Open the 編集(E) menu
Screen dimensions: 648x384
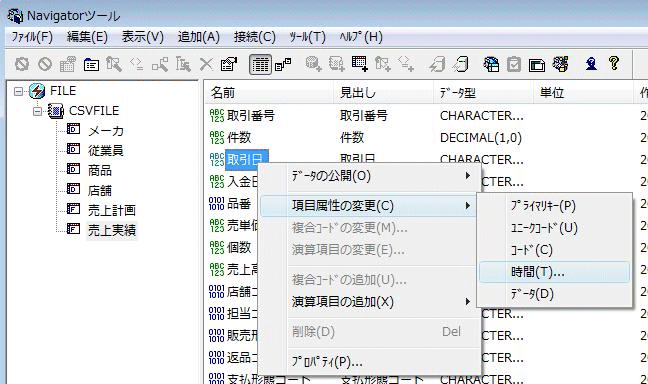(87, 37)
